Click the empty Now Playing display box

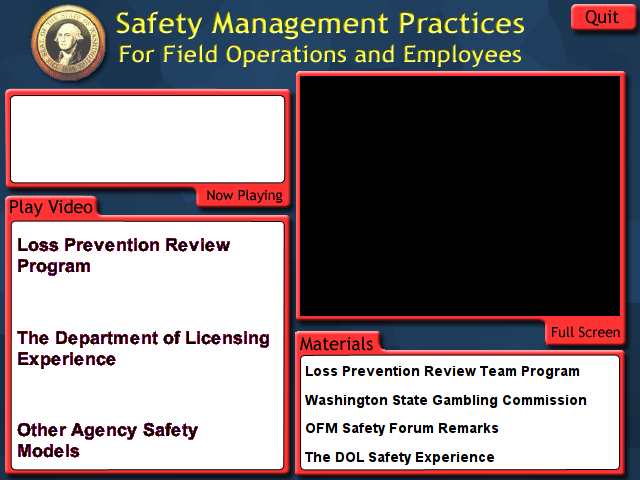pyautogui.click(x=147, y=139)
